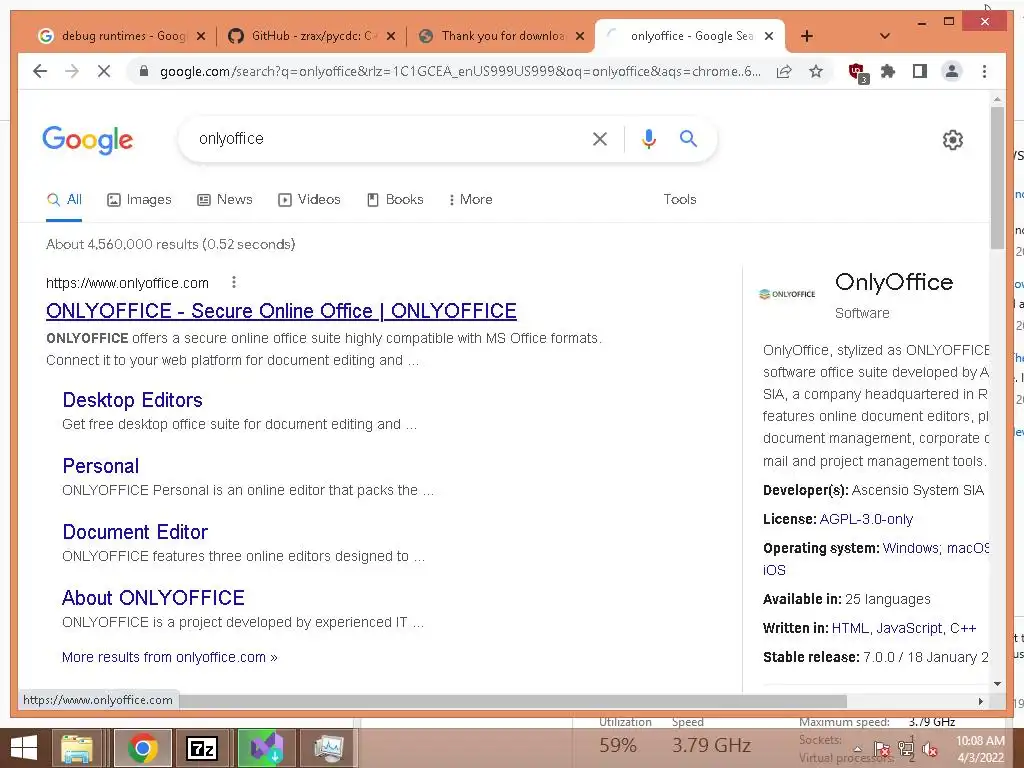
Task: Open More results from onlyoffice.com
Action: [170, 657]
